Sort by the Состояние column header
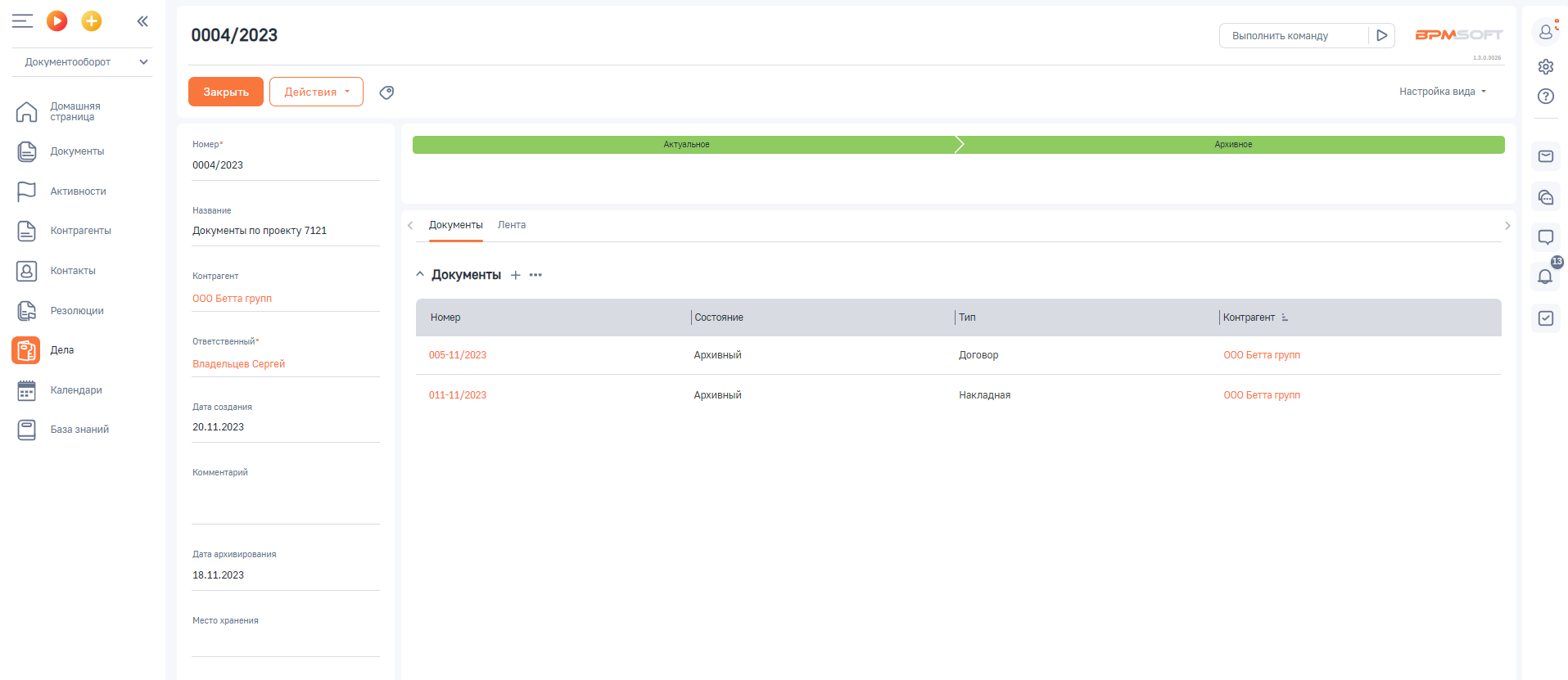The height and width of the screenshot is (680, 1568). point(719,317)
